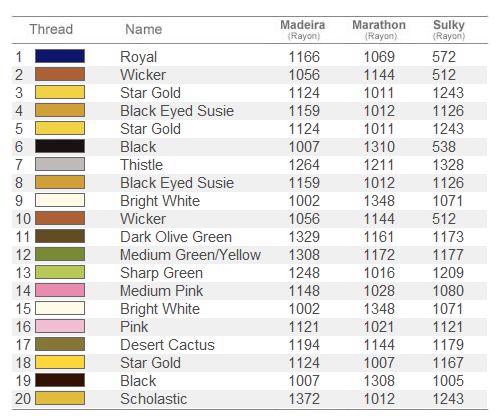Select the Black Eyed Susie name in row 4
The image size is (500, 420).
[x=177, y=111]
